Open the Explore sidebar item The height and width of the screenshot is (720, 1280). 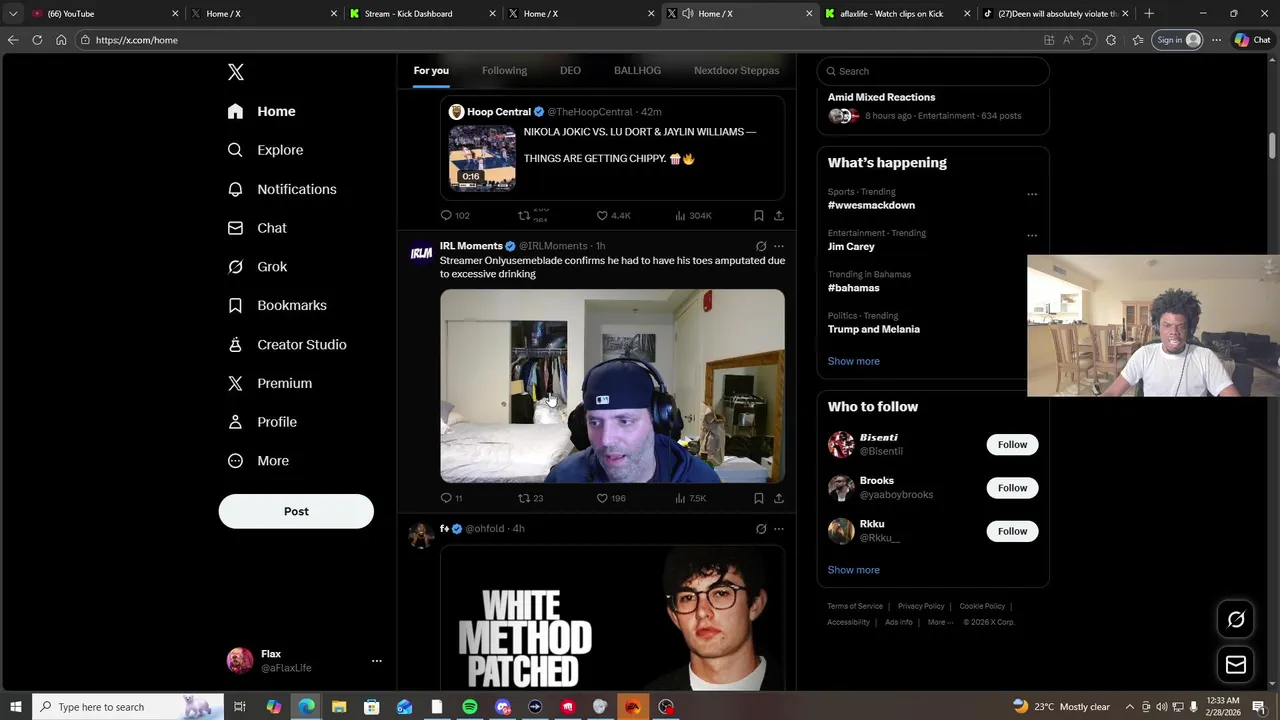266,150
